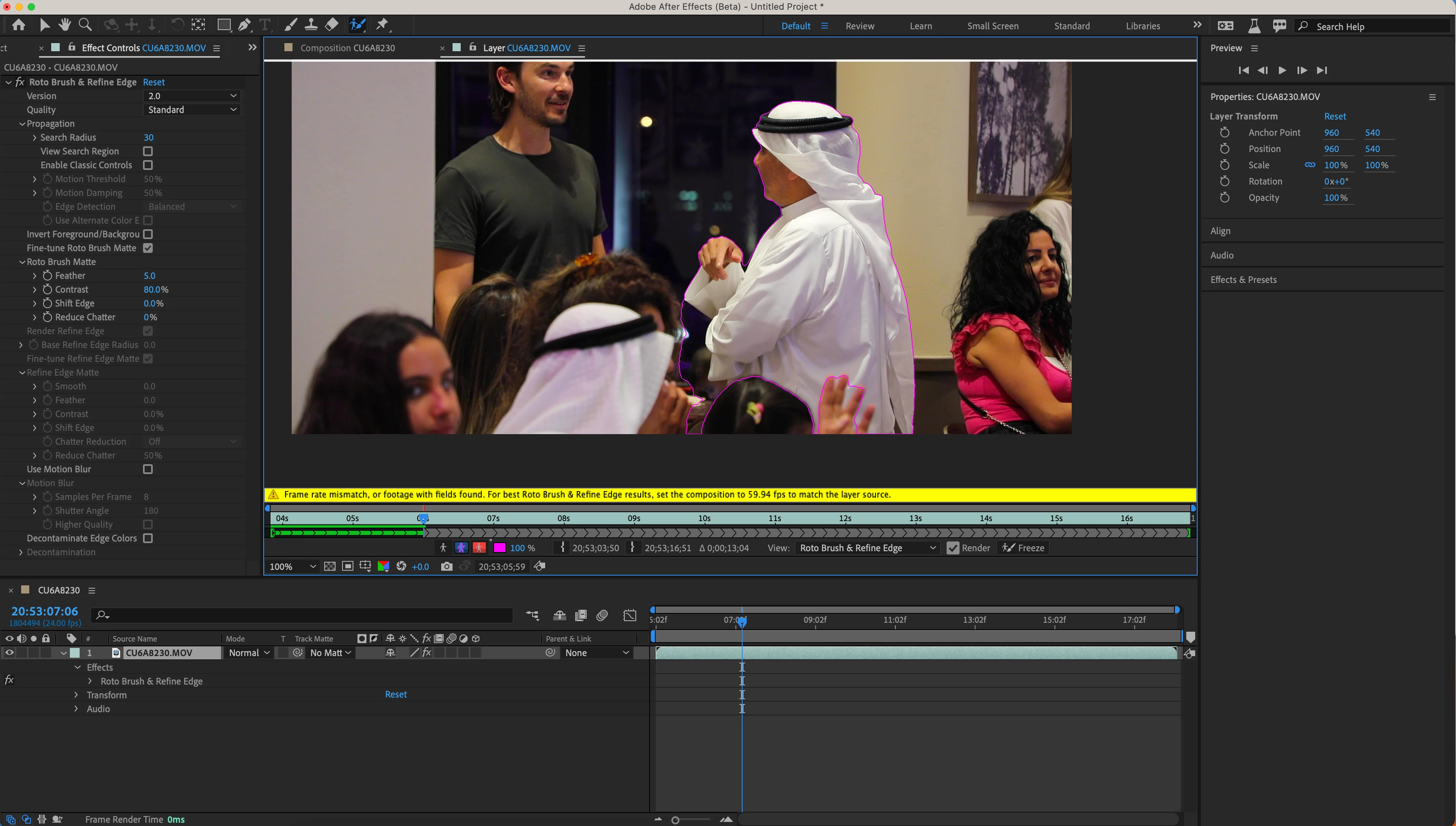The height and width of the screenshot is (826, 1456).
Task: Pick the Clone Stamp tool
Action: pos(311,24)
